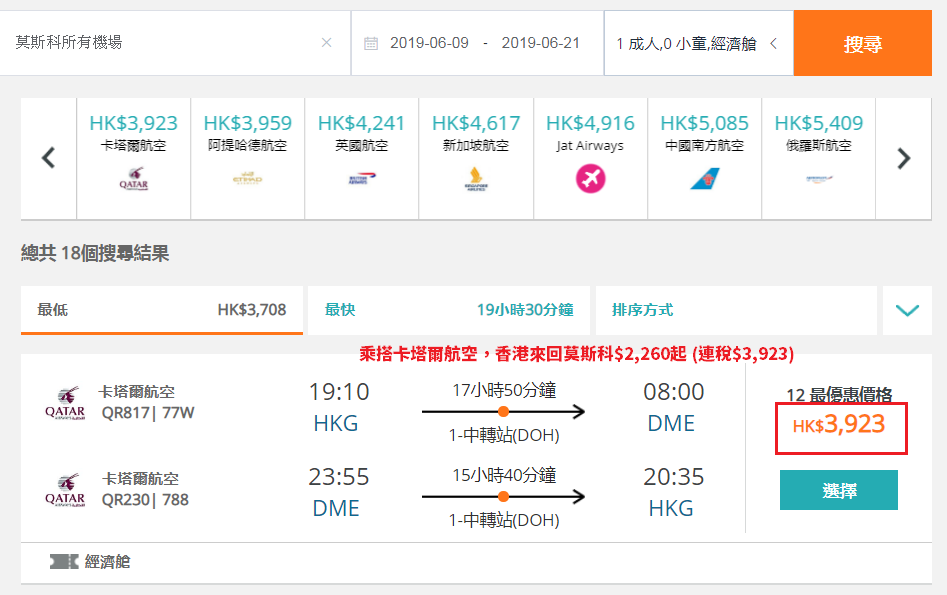Viewport: 947px width, 595px height.
Task: Click the teal 選擇 select button
Action: [839, 490]
